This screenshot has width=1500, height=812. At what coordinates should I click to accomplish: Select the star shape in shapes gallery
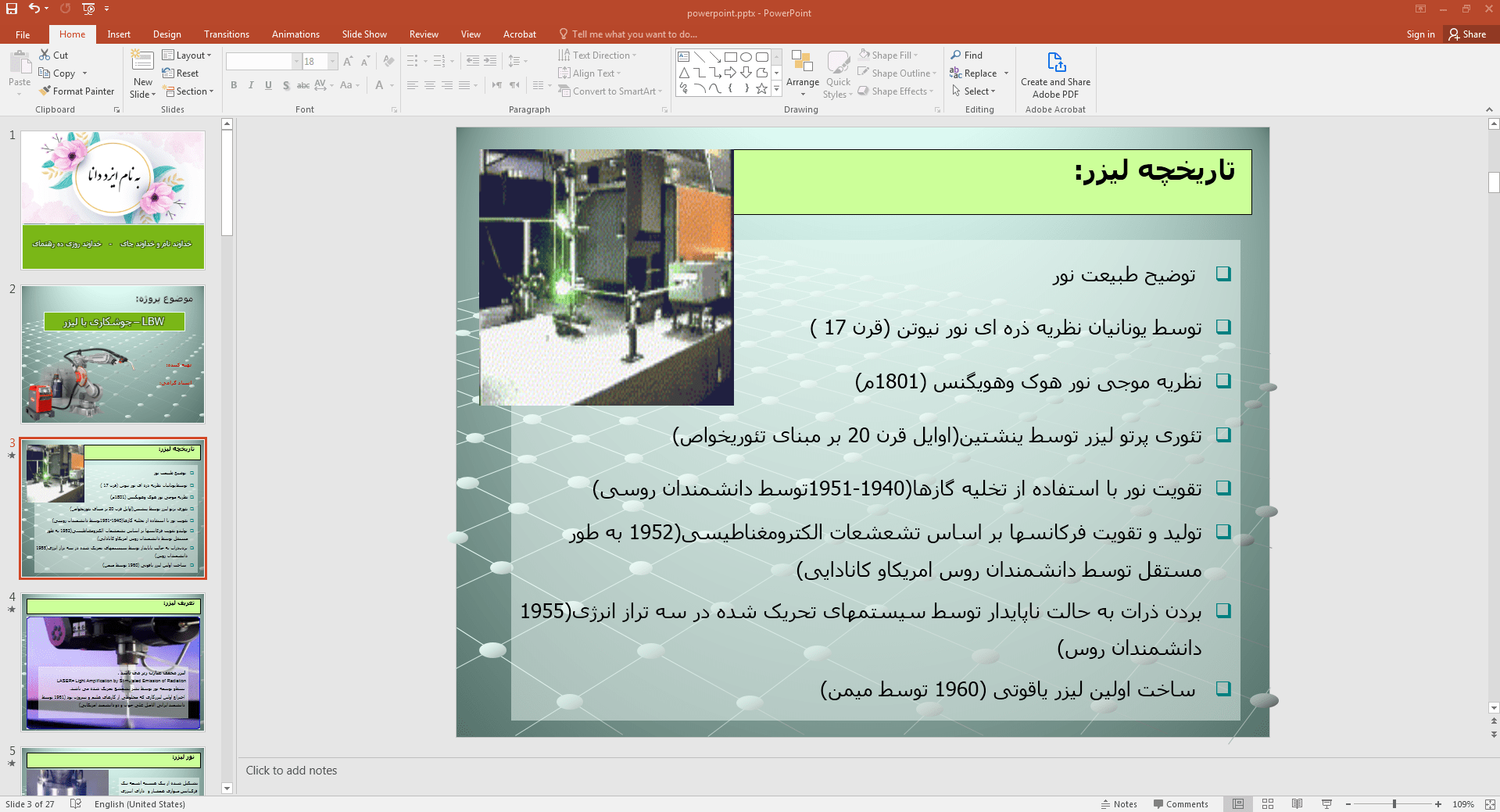[x=762, y=88]
